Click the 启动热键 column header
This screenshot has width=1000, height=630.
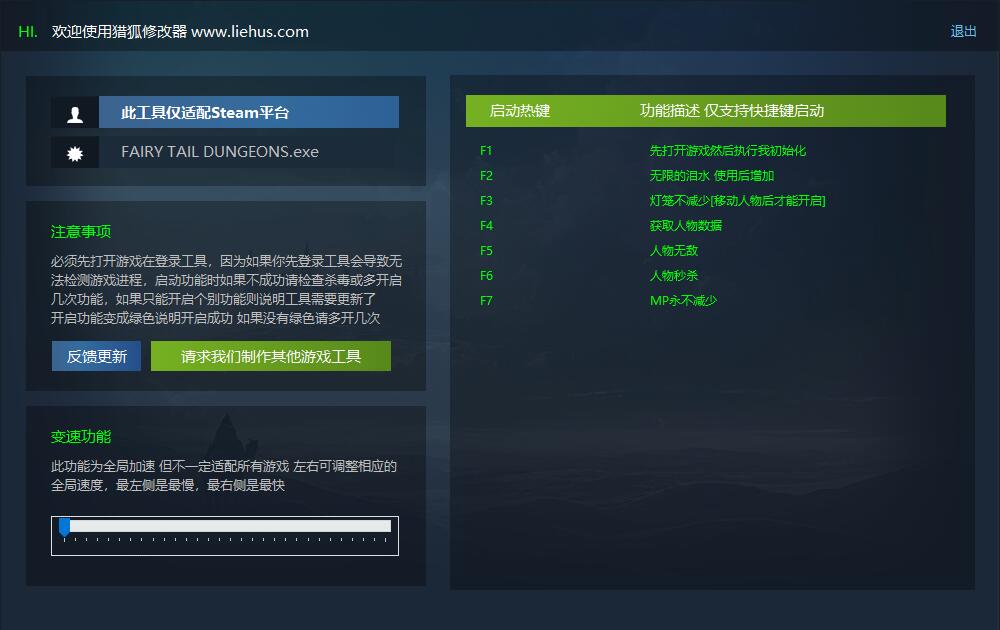point(520,111)
